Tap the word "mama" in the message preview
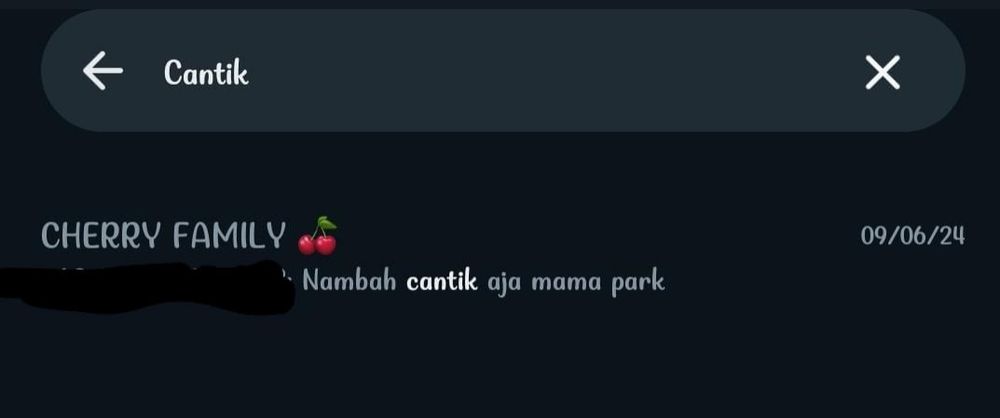The image size is (1000, 418). point(566,282)
